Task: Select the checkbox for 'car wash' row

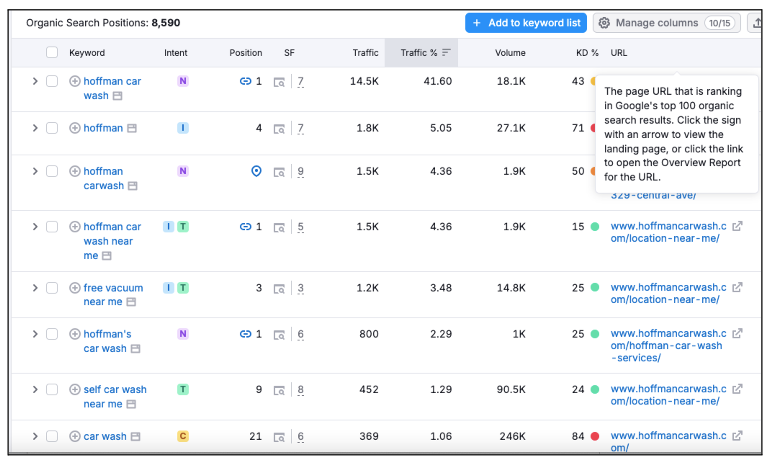Action: pyautogui.click(x=52, y=436)
